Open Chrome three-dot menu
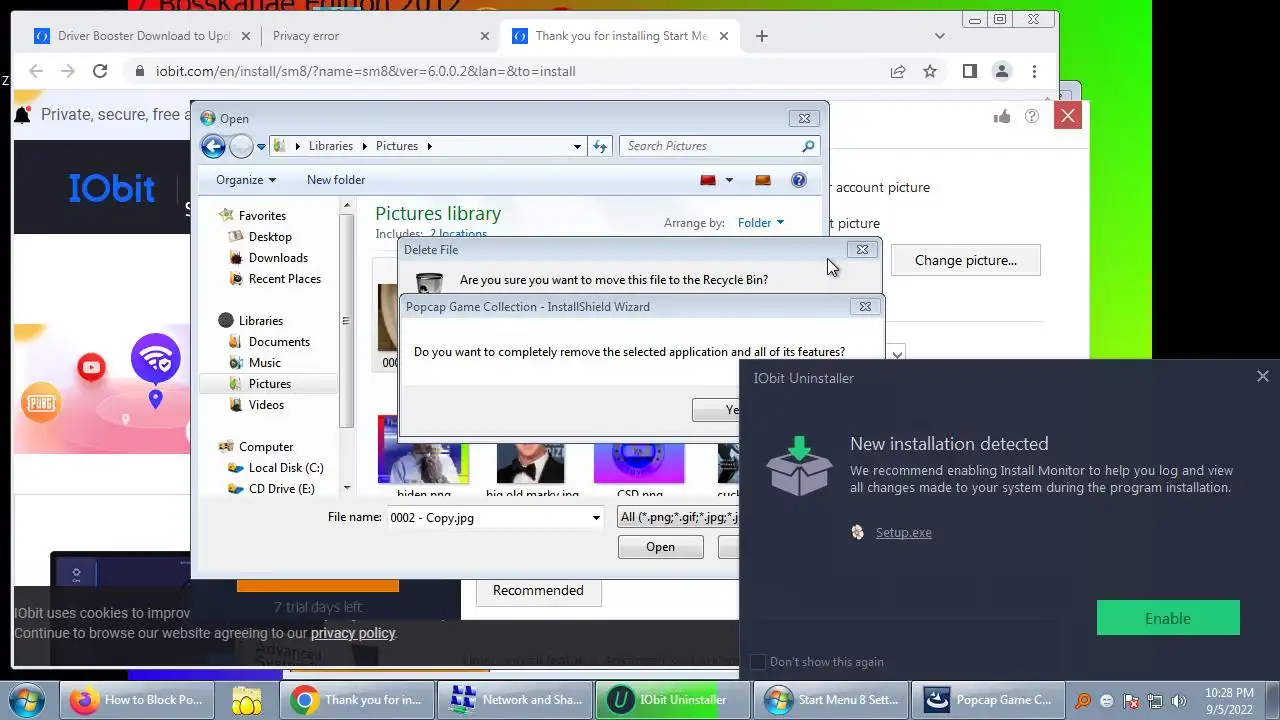 click(1034, 71)
